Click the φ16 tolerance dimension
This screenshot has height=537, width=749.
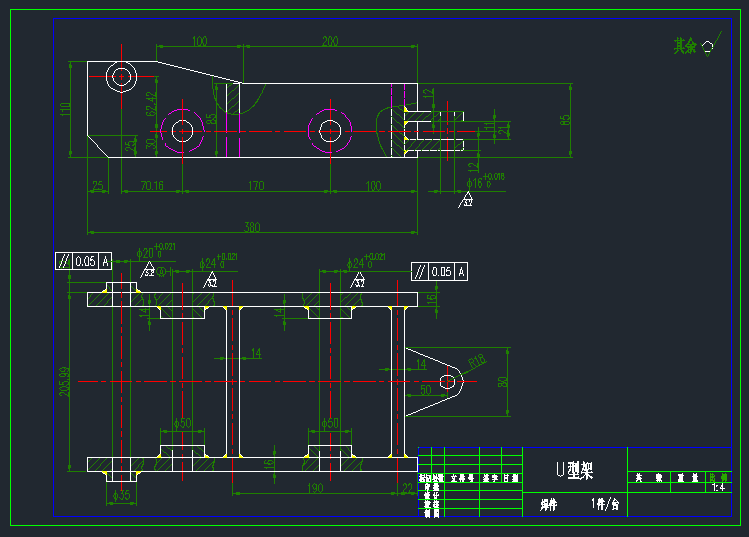(485, 181)
